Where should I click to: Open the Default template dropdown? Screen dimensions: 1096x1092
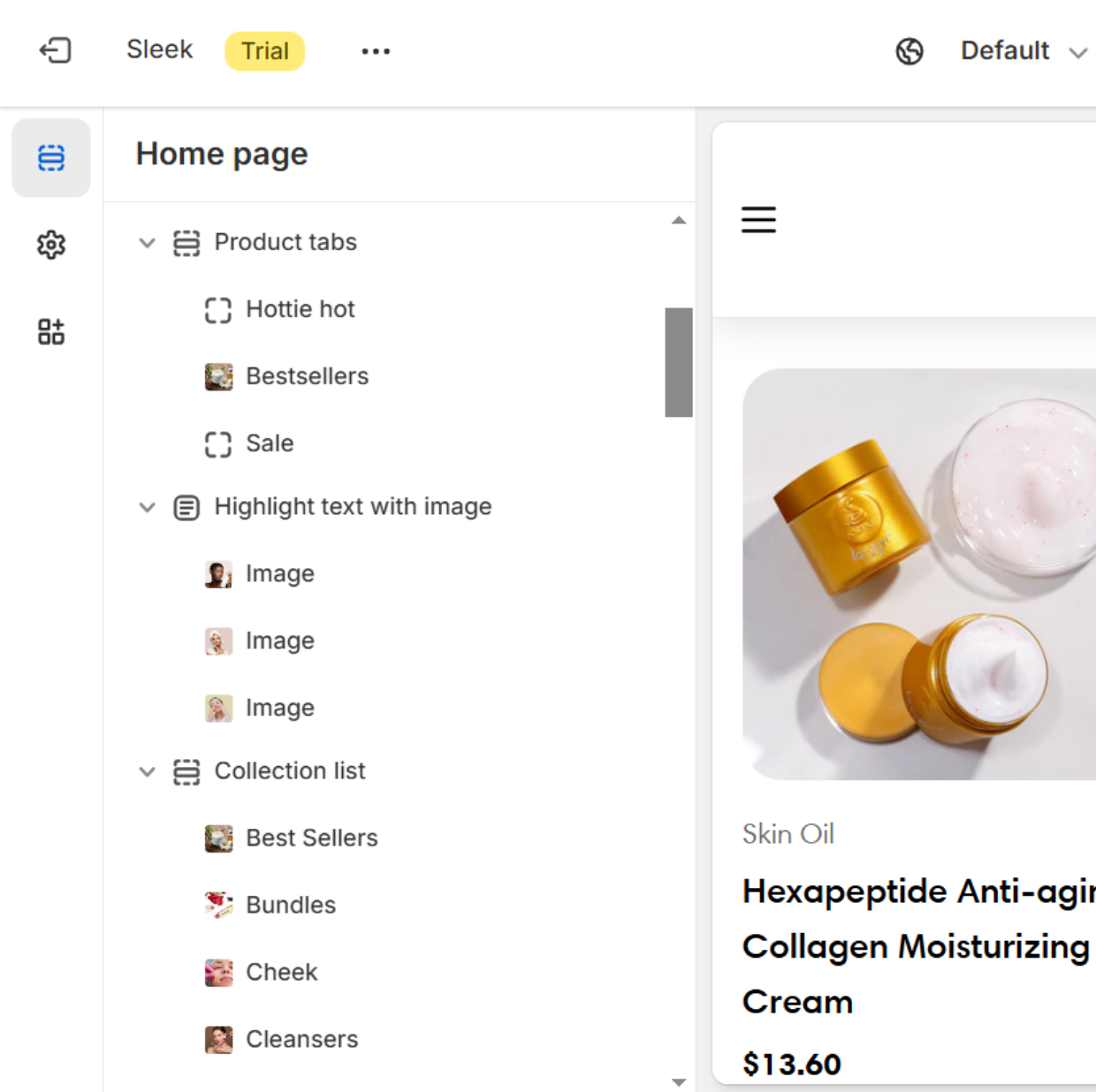1023,51
